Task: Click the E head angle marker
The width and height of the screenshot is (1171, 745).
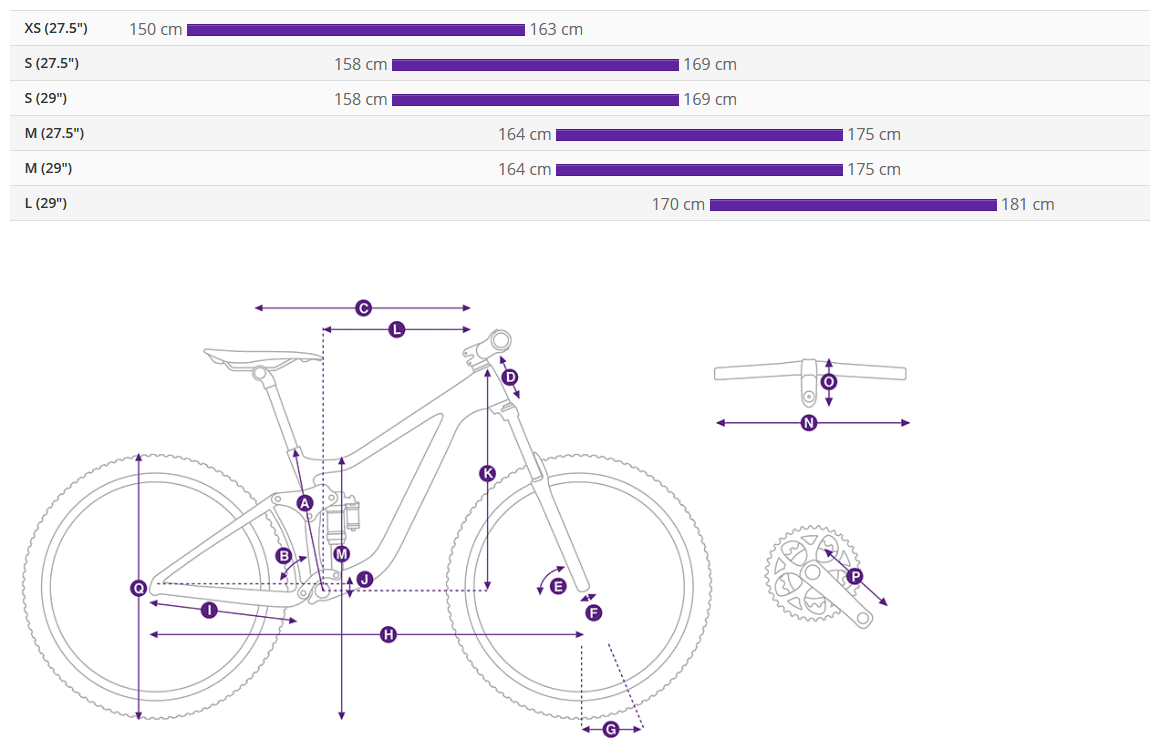Action: [558, 586]
